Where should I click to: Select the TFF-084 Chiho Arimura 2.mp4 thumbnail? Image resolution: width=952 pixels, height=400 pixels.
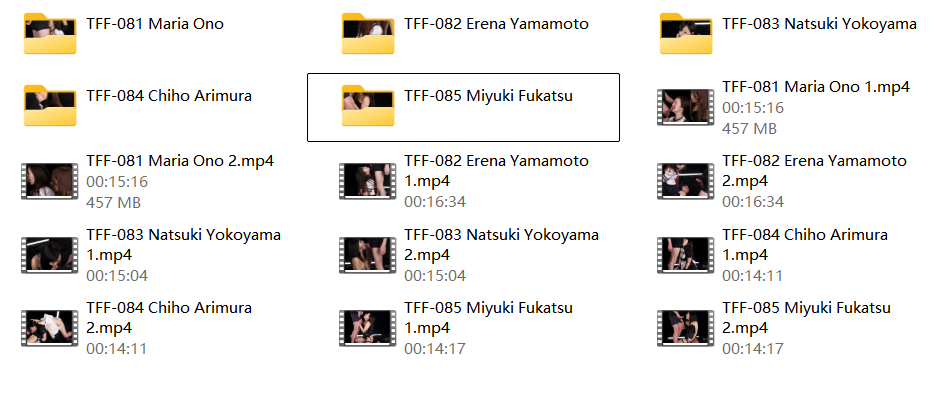(x=50, y=328)
